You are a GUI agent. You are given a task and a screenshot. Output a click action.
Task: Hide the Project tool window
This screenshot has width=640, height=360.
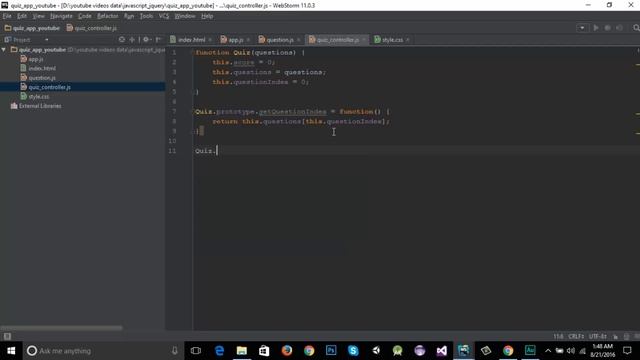coord(158,40)
